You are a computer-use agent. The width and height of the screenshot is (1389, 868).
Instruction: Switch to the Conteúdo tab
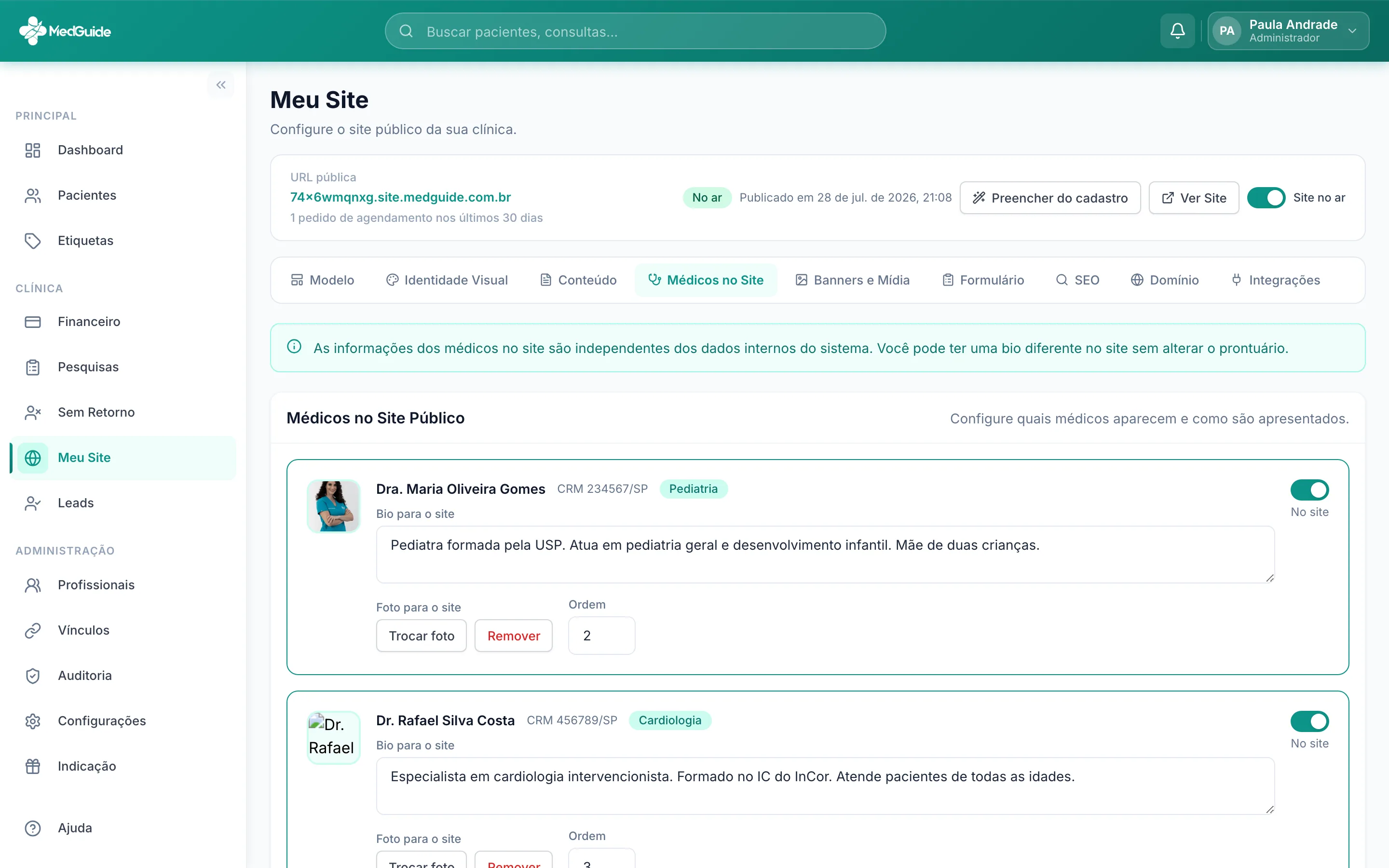pyautogui.click(x=579, y=280)
